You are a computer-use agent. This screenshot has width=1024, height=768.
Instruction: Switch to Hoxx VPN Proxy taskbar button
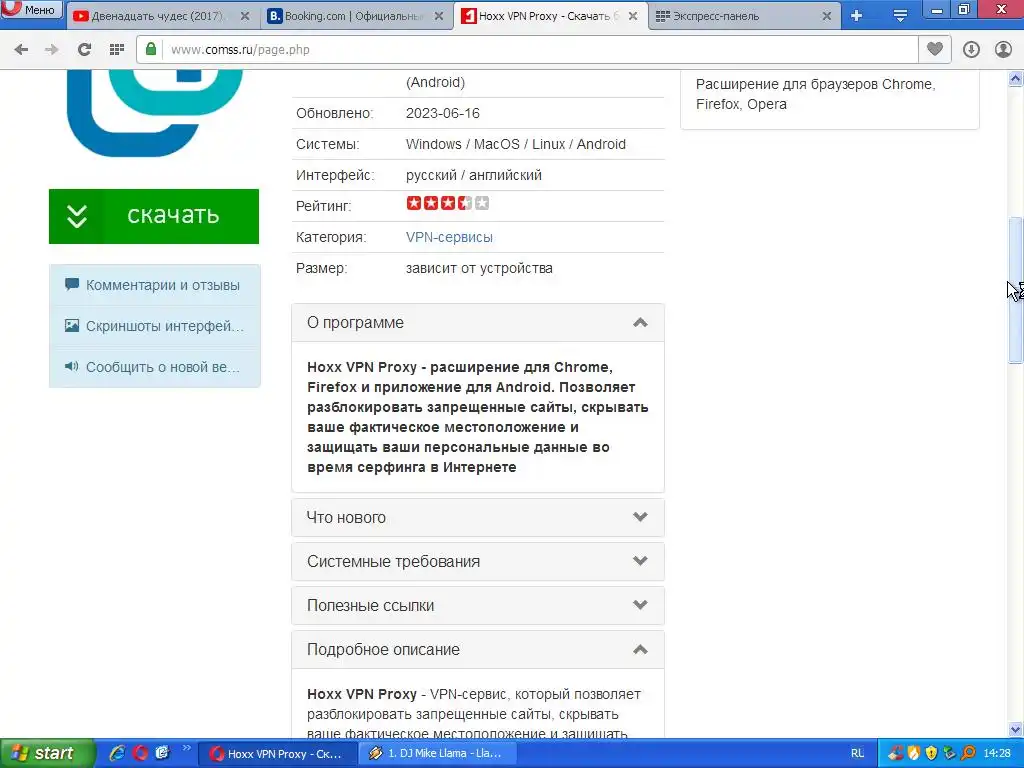pyautogui.click(x=278, y=754)
